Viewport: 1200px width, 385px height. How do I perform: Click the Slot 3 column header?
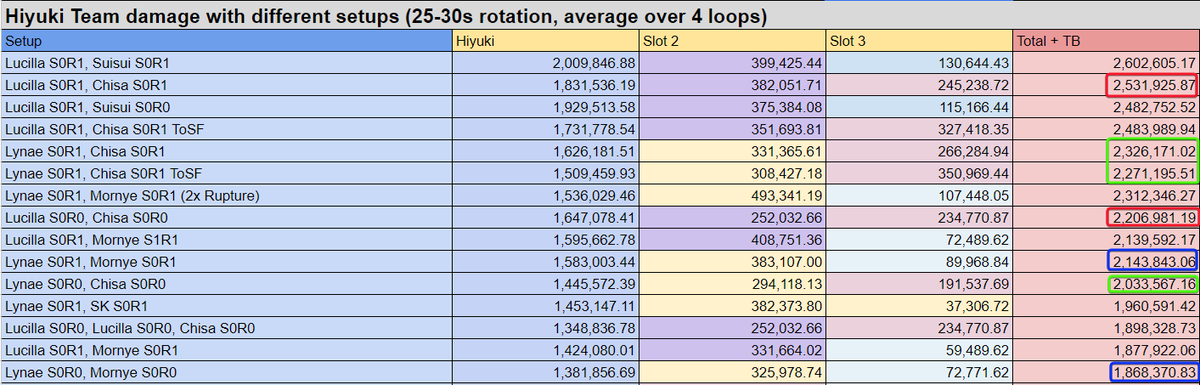(x=919, y=41)
